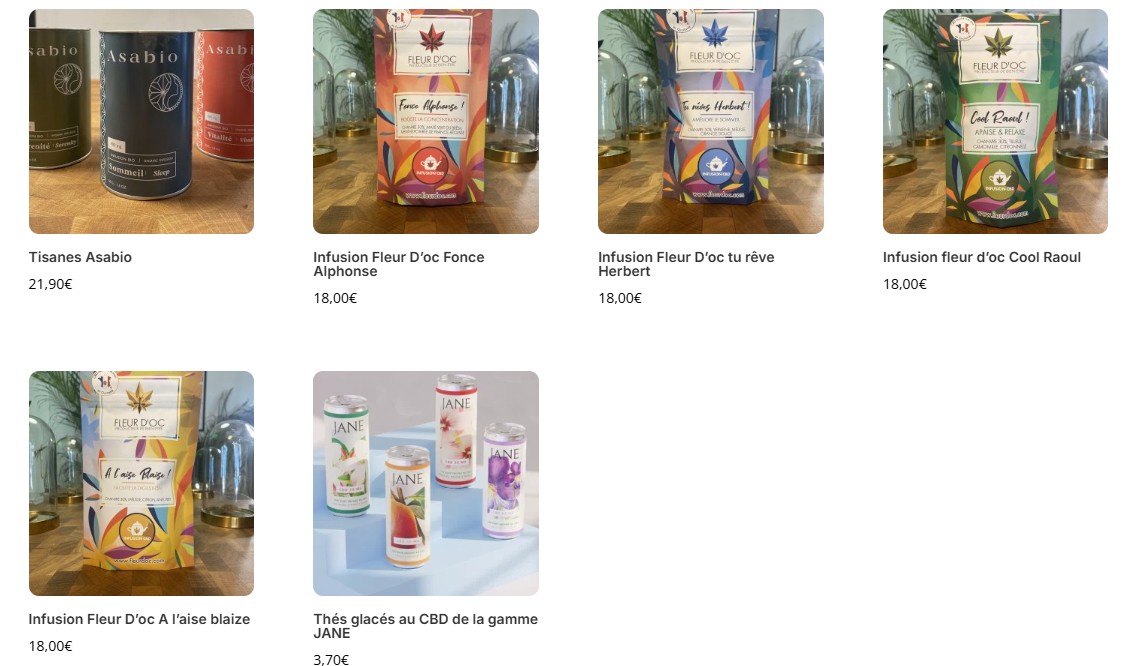Viewport: 1125px width, 666px height.
Task: Open the Fonce Alphonse infusion product image
Action: (x=425, y=121)
